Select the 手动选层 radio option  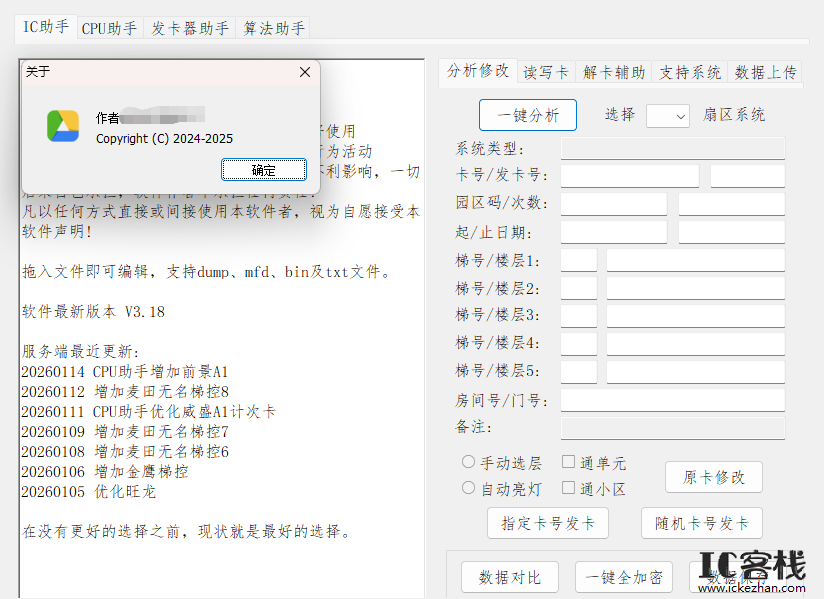466,462
